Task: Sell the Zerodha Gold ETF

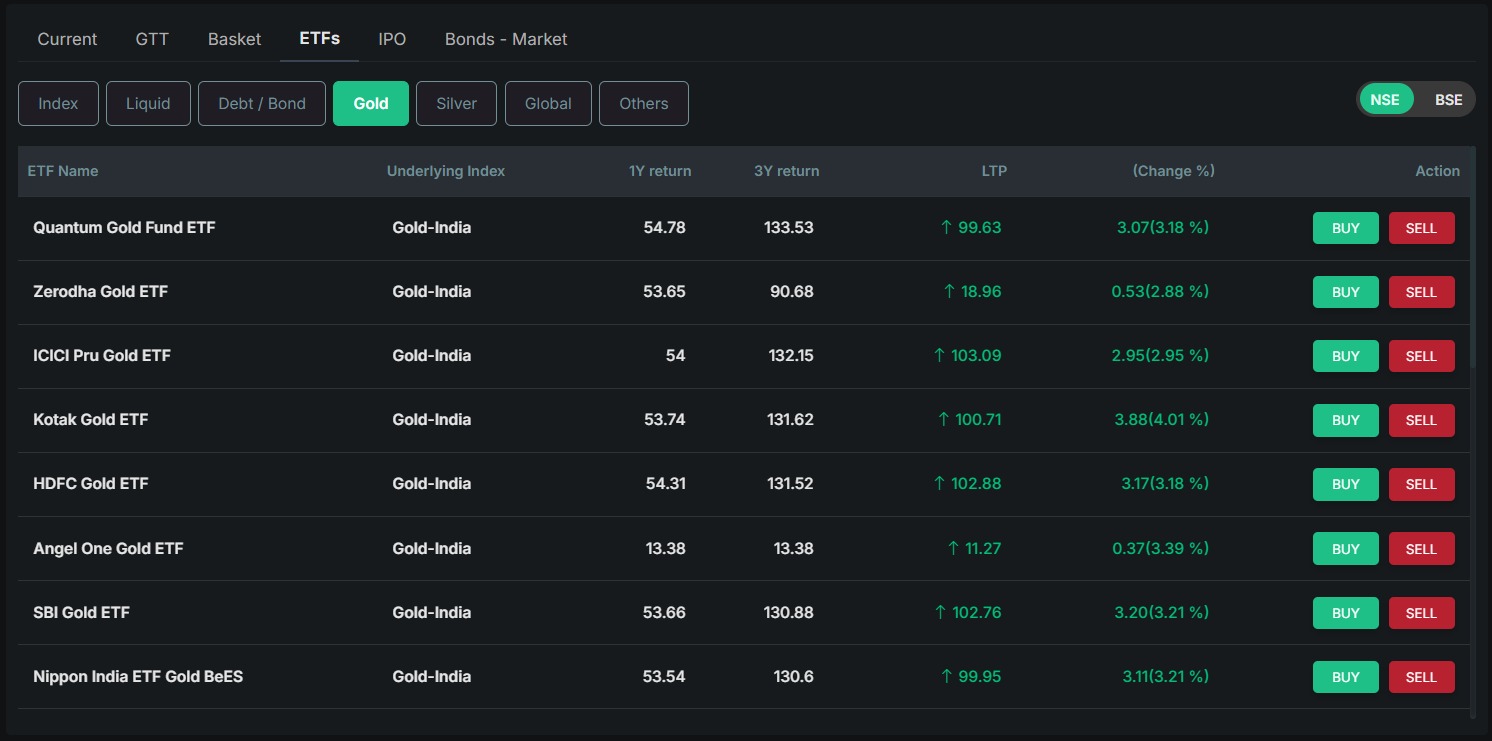Action: click(1421, 292)
